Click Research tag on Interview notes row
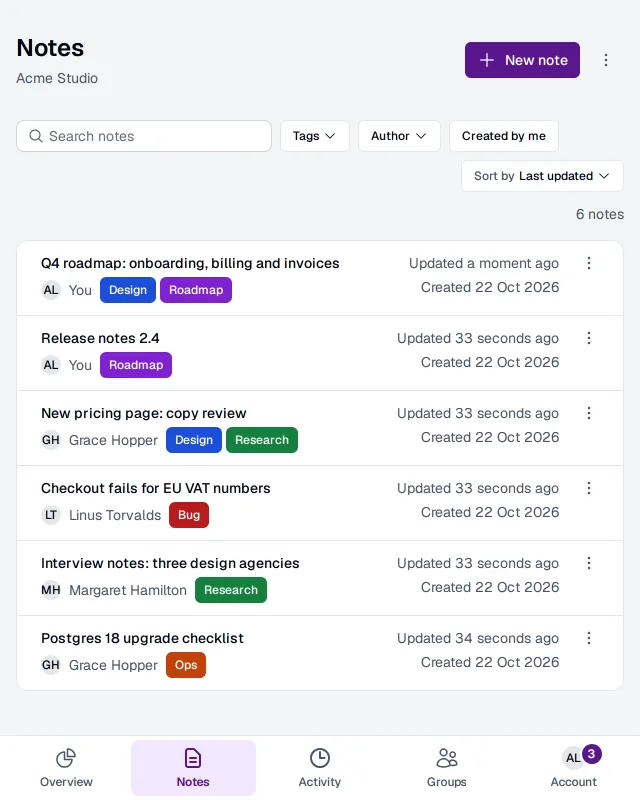This screenshot has width=640, height=800. [x=231, y=590]
